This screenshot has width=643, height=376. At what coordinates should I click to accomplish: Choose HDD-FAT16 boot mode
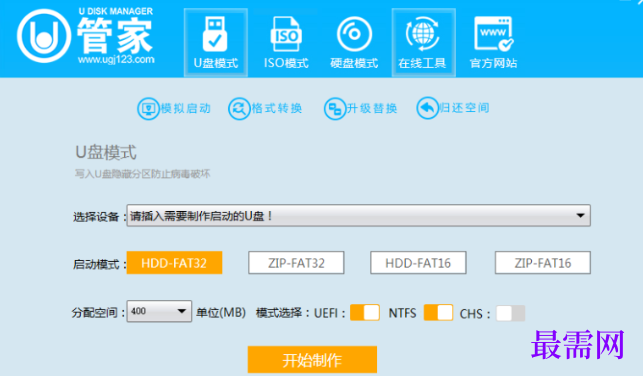[418, 263]
